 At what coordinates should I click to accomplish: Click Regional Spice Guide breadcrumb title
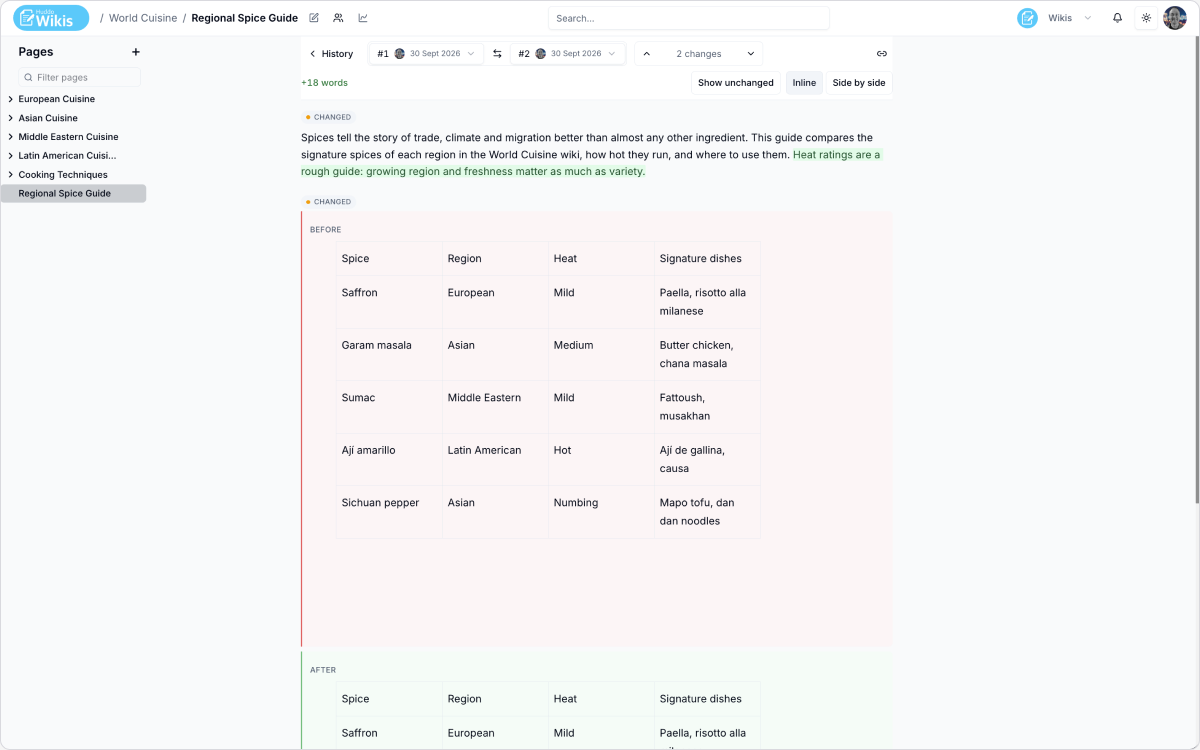tap(245, 18)
